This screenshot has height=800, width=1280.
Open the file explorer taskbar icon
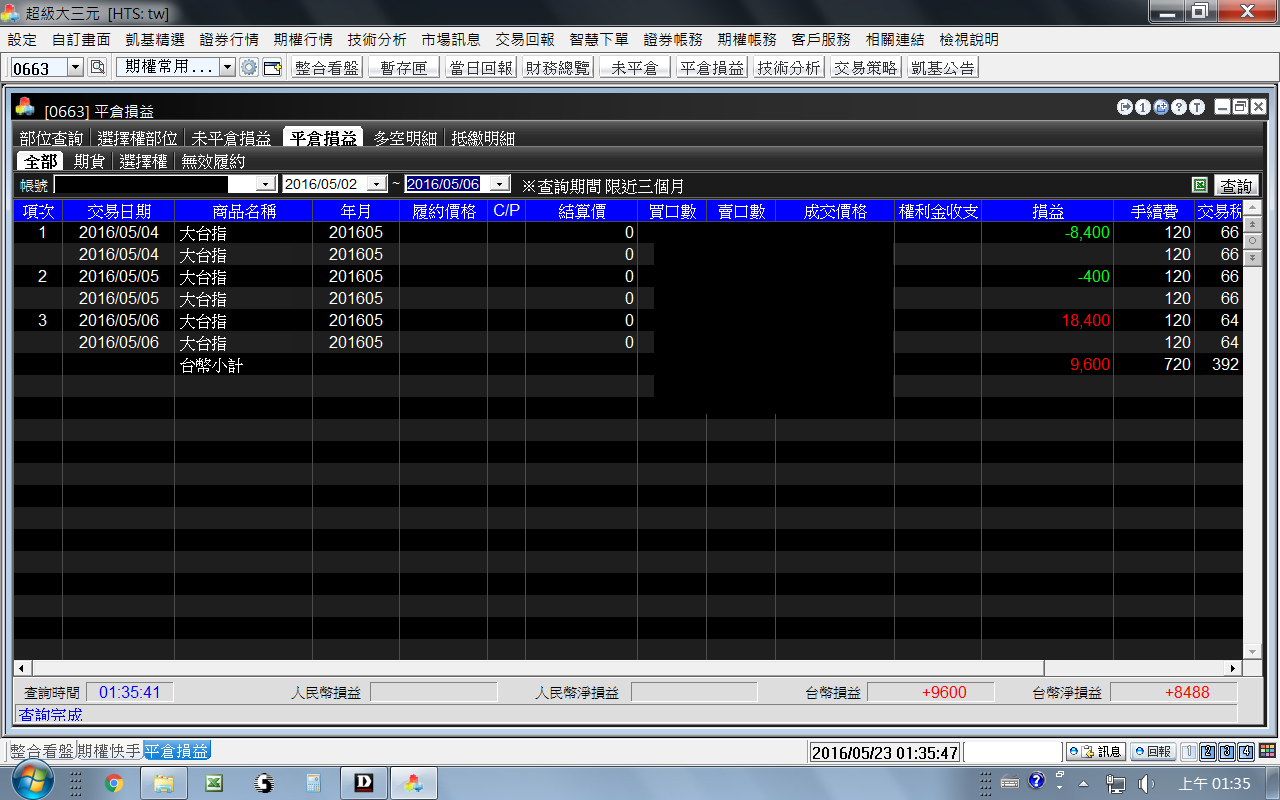coord(164,783)
